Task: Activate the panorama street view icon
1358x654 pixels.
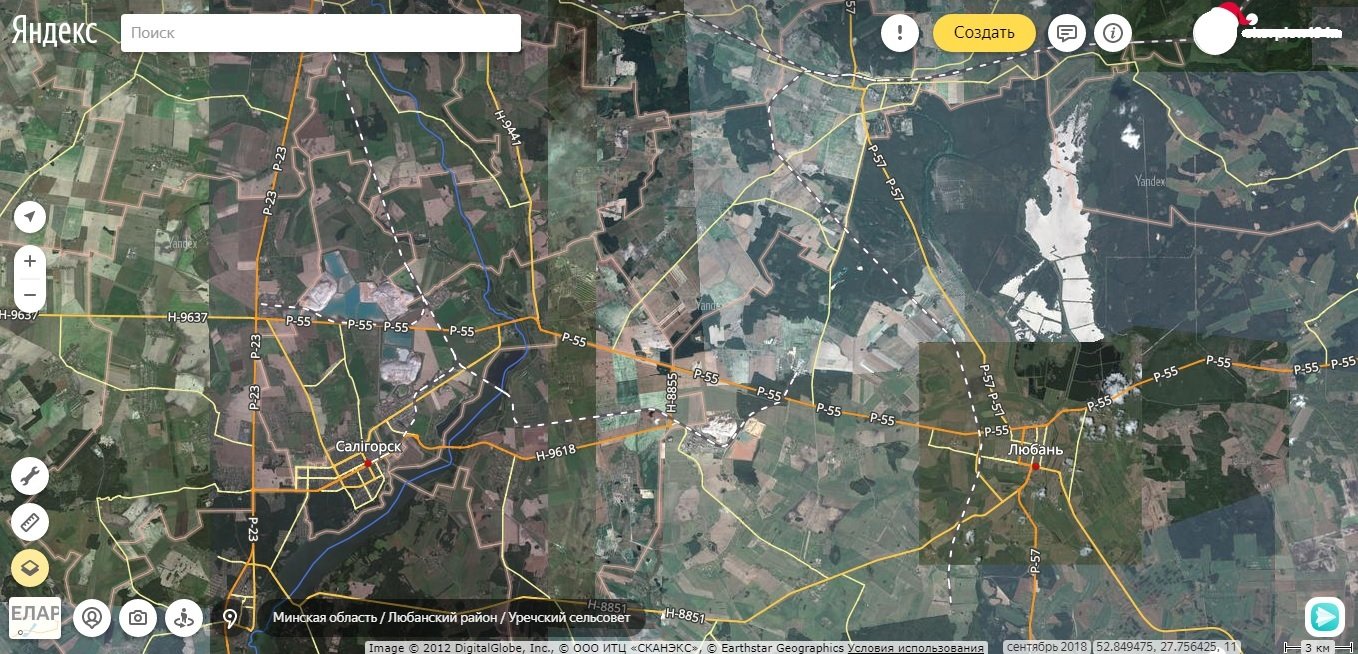Action: [183, 618]
